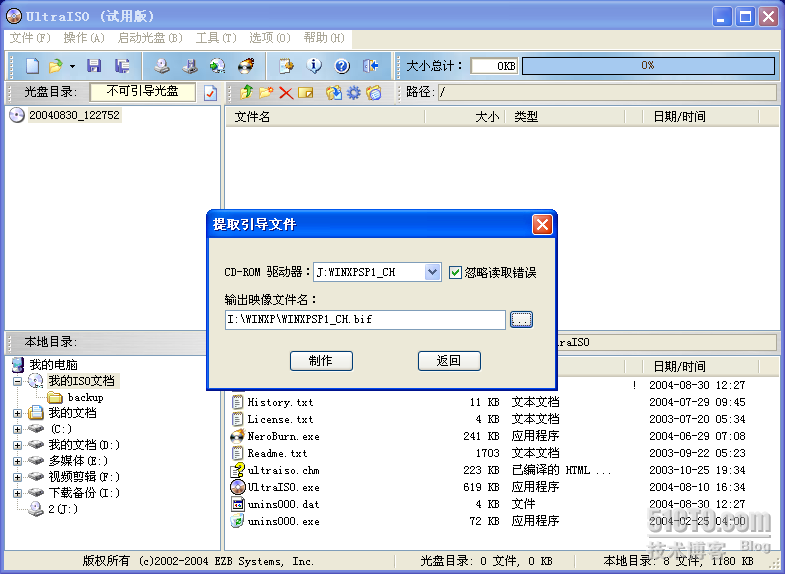Open the 工具(T) menu
This screenshot has height=574, width=785.
point(216,38)
